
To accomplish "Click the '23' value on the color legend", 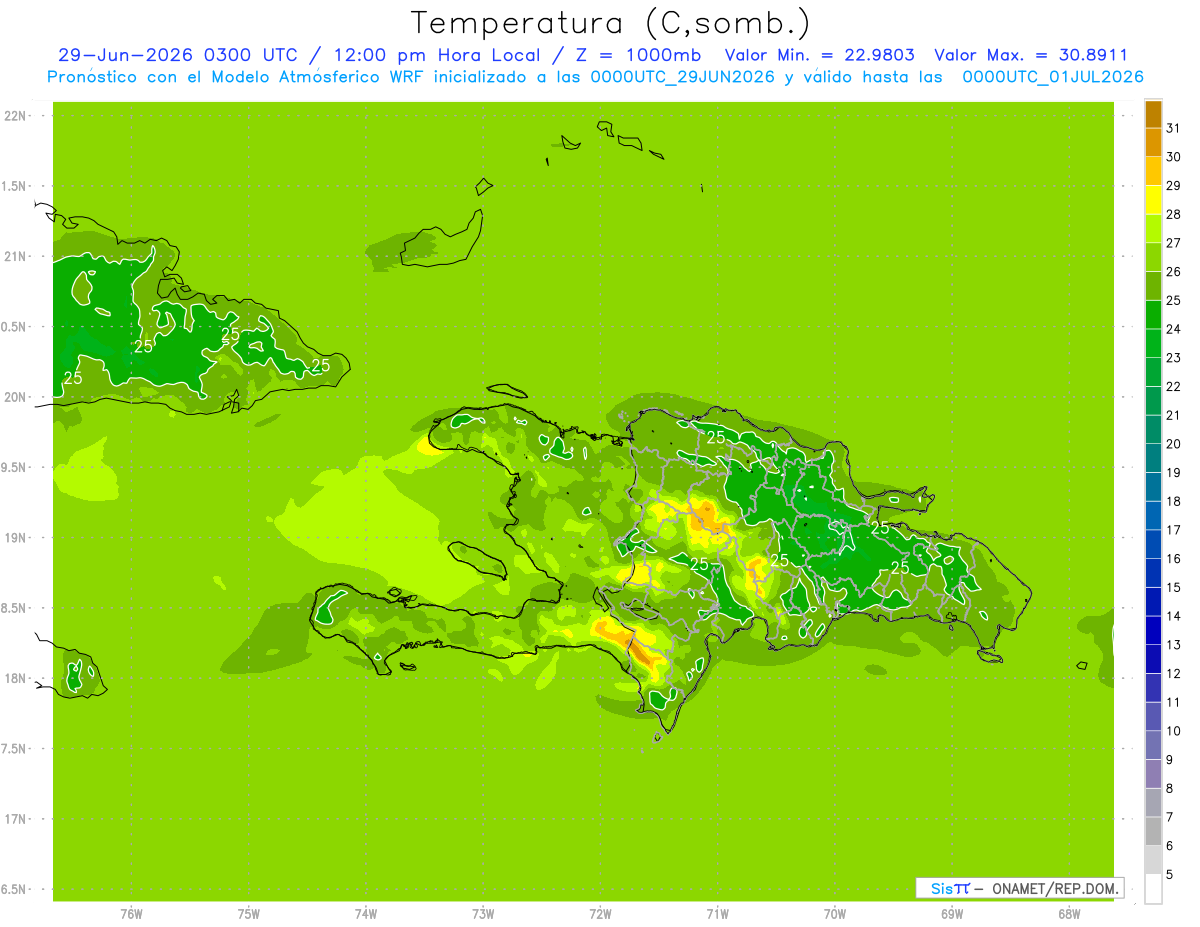I will [x=1174, y=358].
